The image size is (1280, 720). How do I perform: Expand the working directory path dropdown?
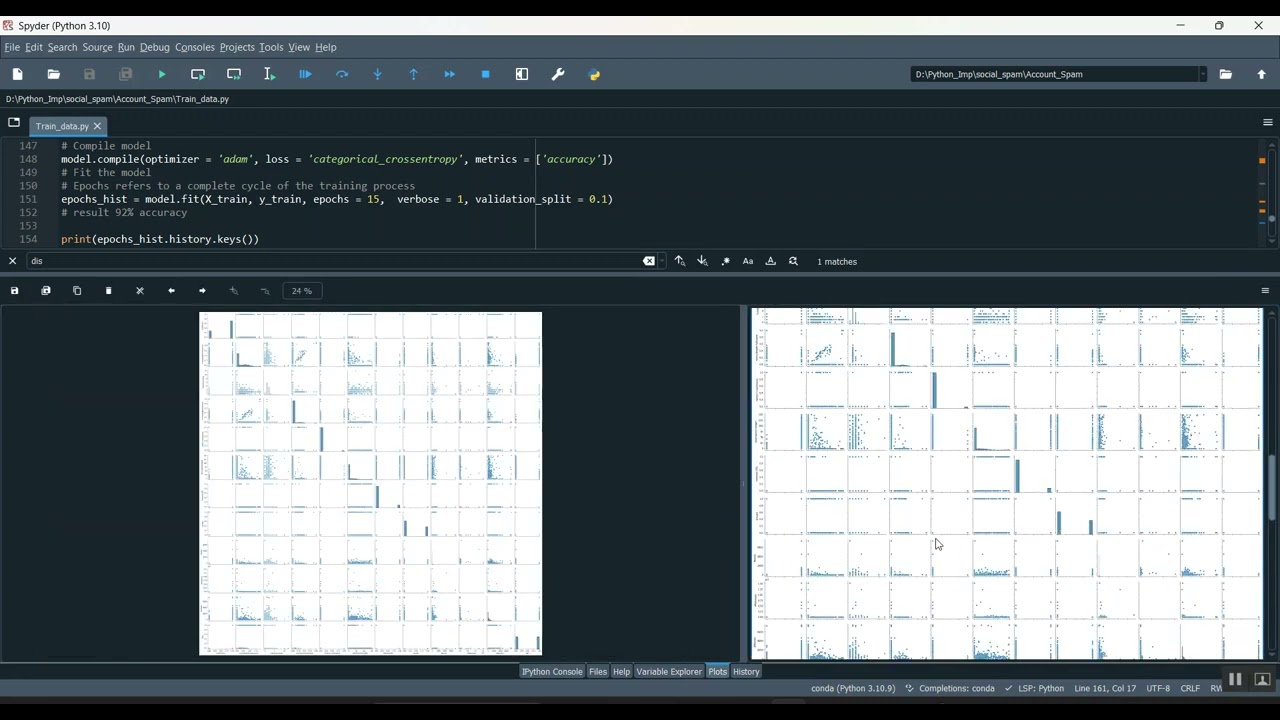1202,74
